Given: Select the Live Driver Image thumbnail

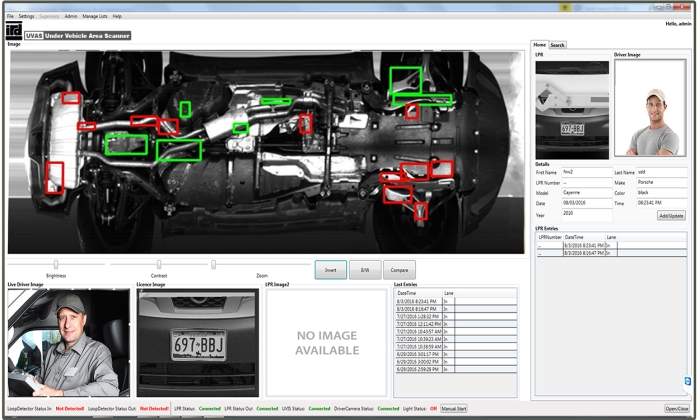Looking at the screenshot, I should (x=68, y=343).
